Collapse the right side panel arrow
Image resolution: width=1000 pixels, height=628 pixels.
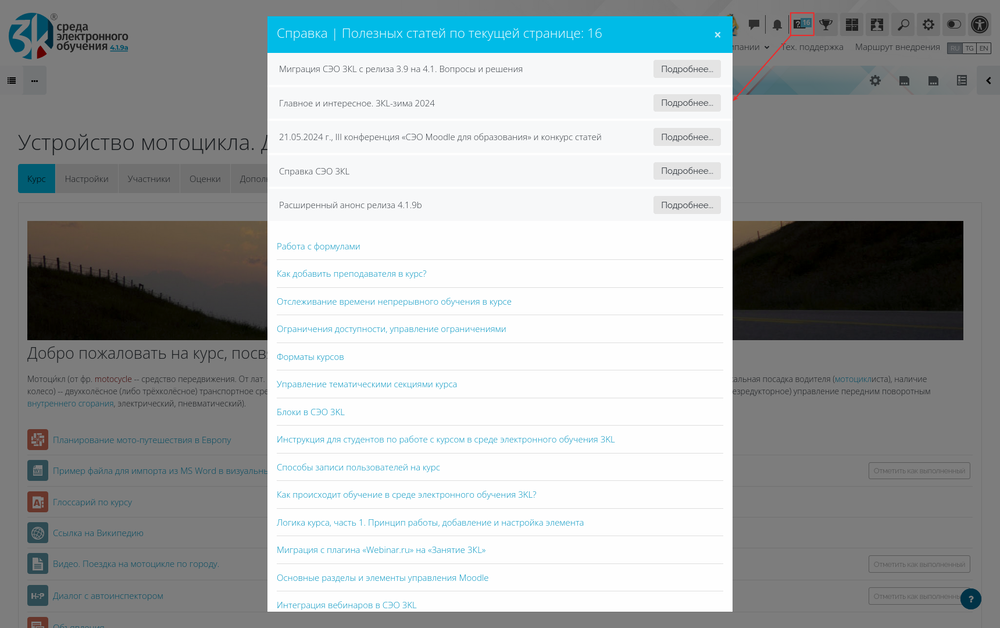(989, 81)
